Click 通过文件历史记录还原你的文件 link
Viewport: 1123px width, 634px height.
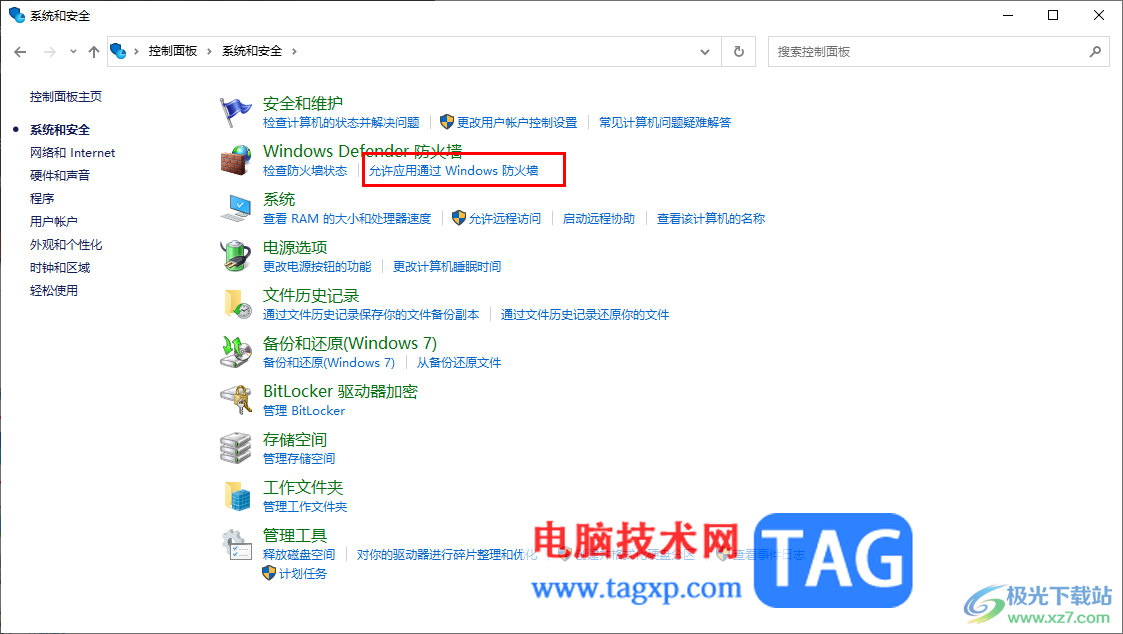point(585,314)
